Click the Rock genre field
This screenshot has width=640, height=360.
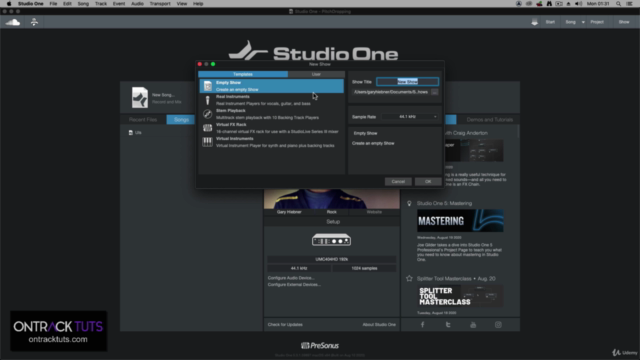tap(331, 212)
